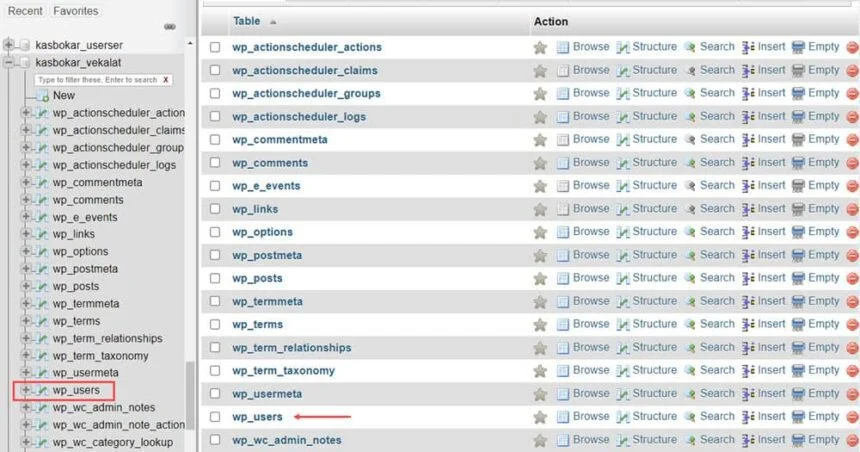Click Browse icon in wp_actionscheduler_logs row
The width and height of the screenshot is (860, 452).
point(563,117)
